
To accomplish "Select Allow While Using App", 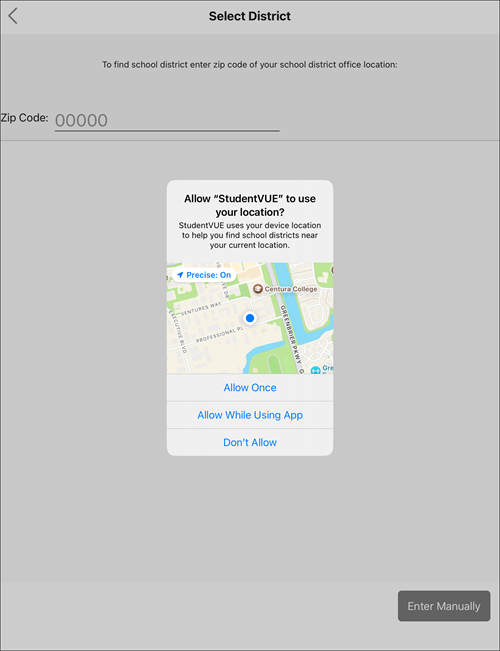I will coord(250,415).
